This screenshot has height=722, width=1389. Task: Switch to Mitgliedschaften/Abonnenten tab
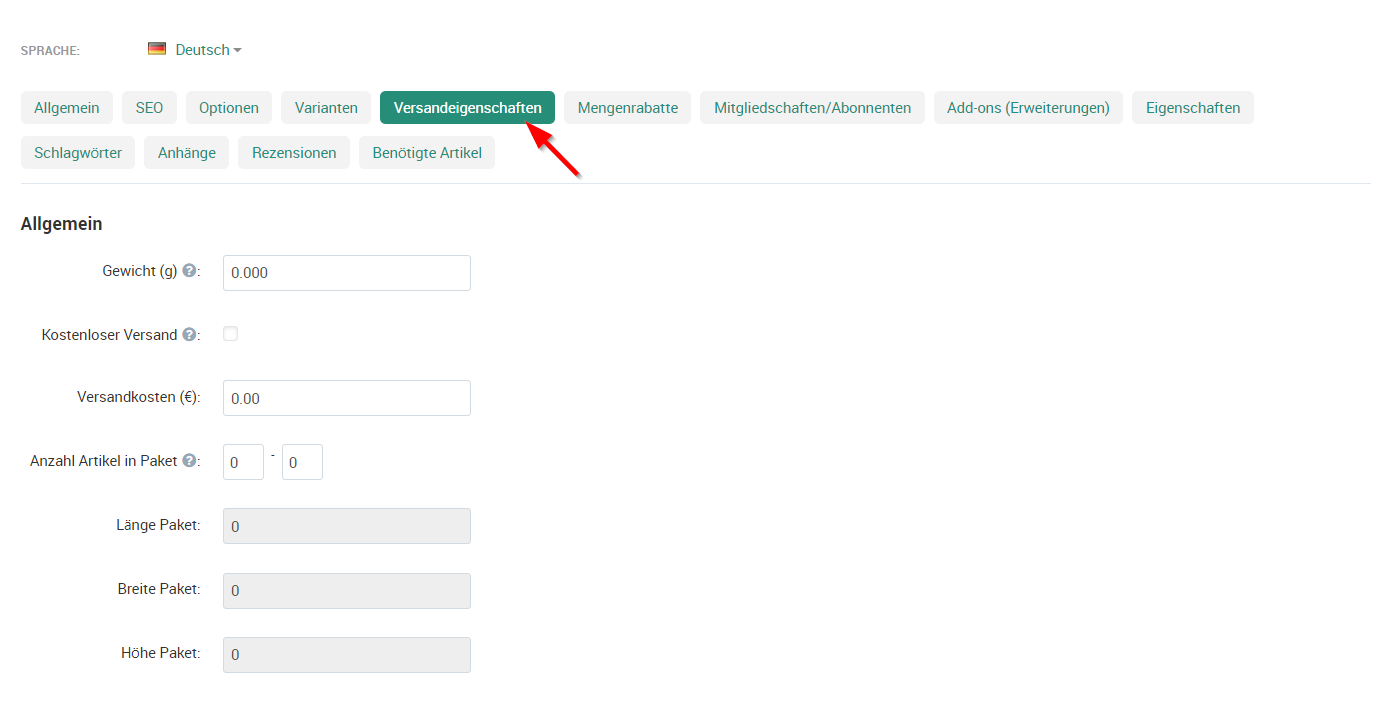(x=812, y=108)
